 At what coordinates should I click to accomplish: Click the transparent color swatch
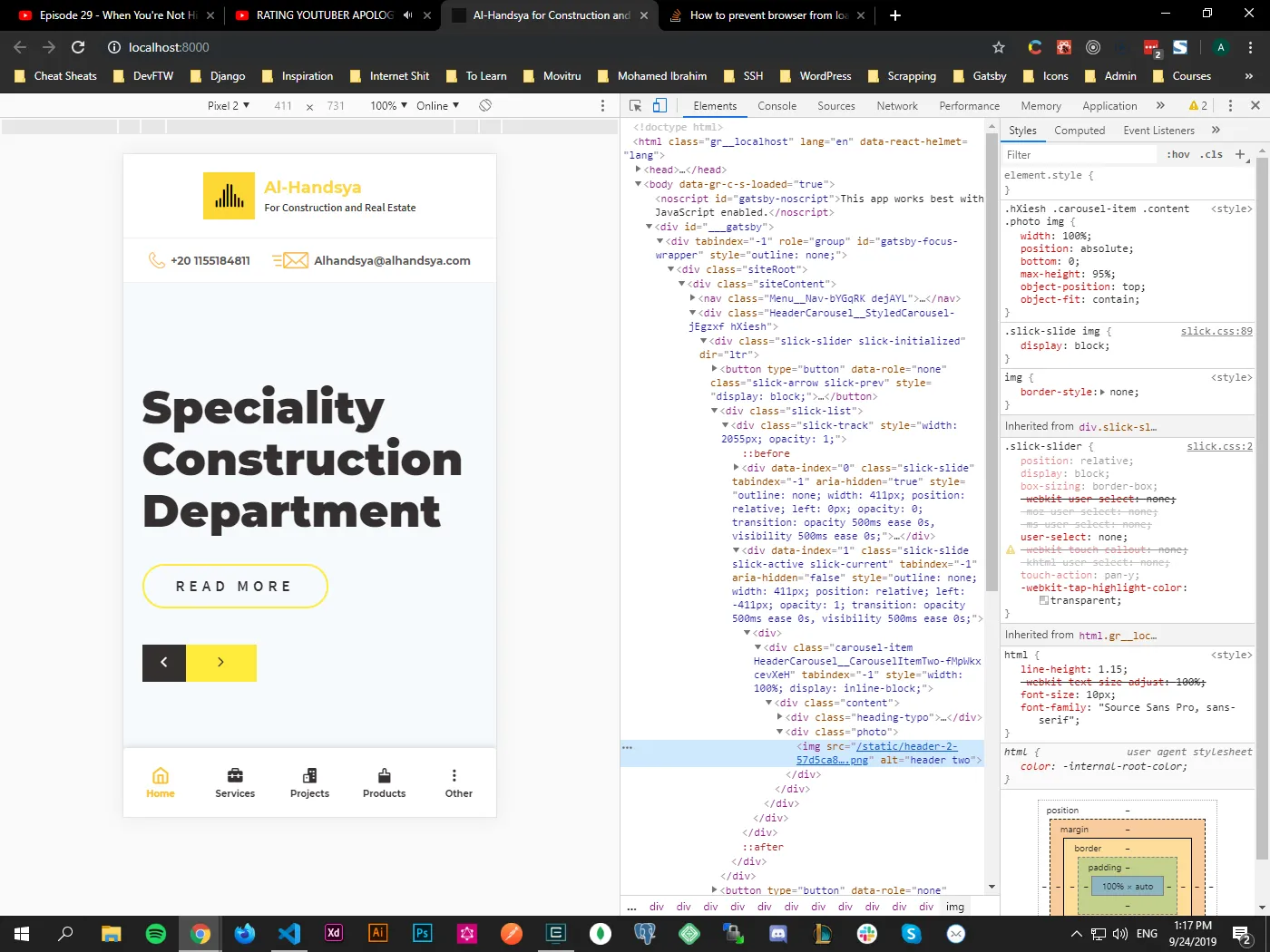pos(1044,600)
